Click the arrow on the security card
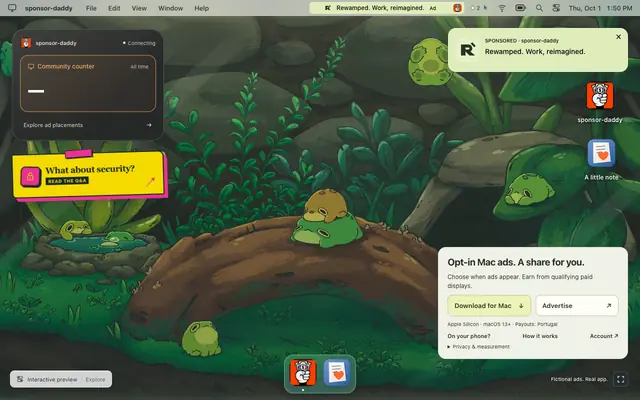 [150, 182]
